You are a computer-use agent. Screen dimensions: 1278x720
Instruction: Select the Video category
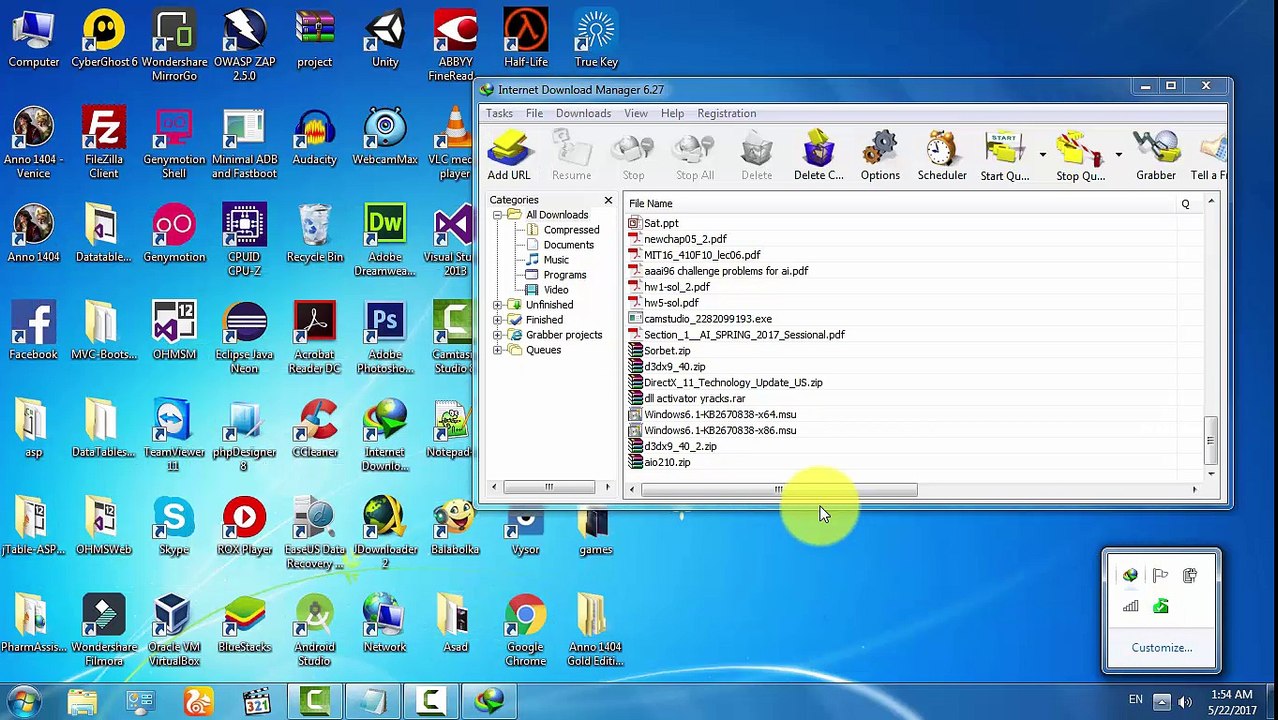[556, 290]
